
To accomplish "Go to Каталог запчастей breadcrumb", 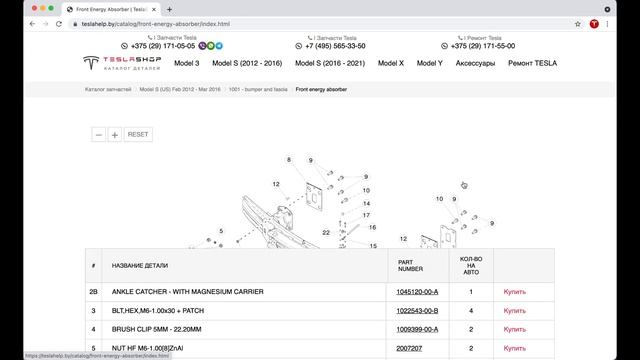I will click(x=108, y=89).
